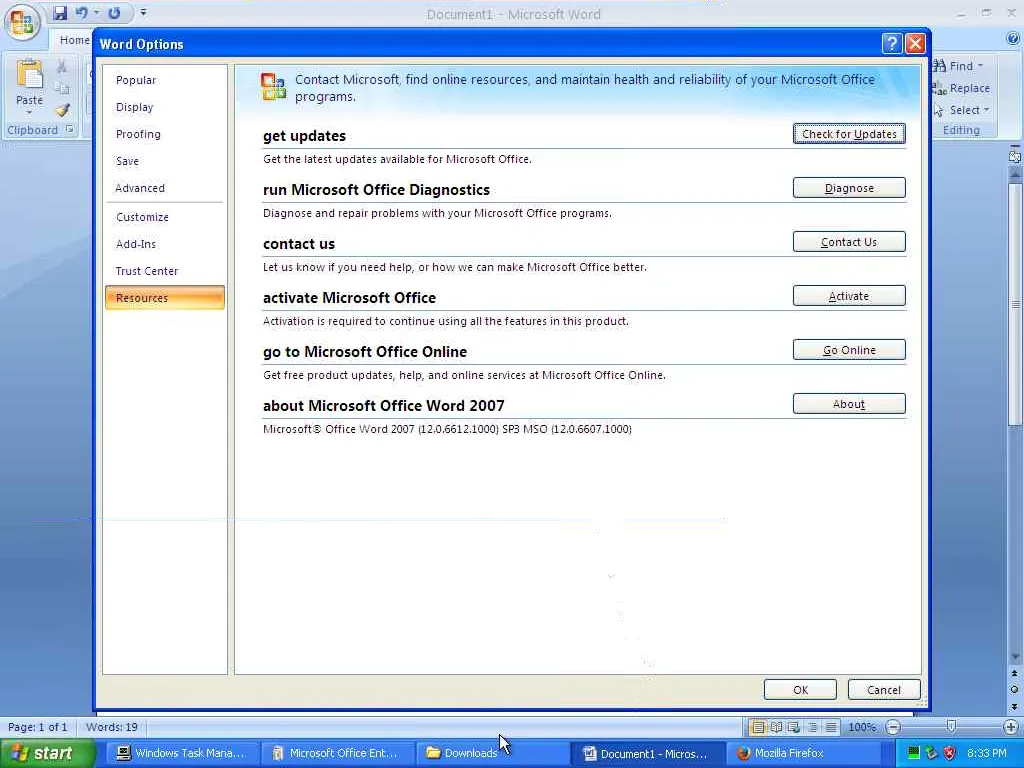The width and height of the screenshot is (1024, 768).
Task: Dismiss dialog with Cancel button
Action: pyautogui.click(x=884, y=690)
